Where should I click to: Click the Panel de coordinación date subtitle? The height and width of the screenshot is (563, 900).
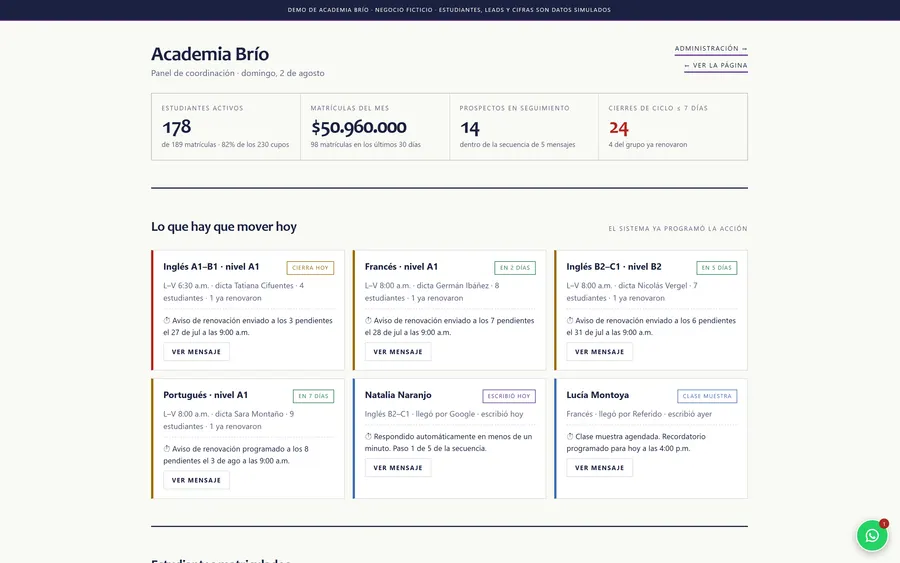(238, 73)
